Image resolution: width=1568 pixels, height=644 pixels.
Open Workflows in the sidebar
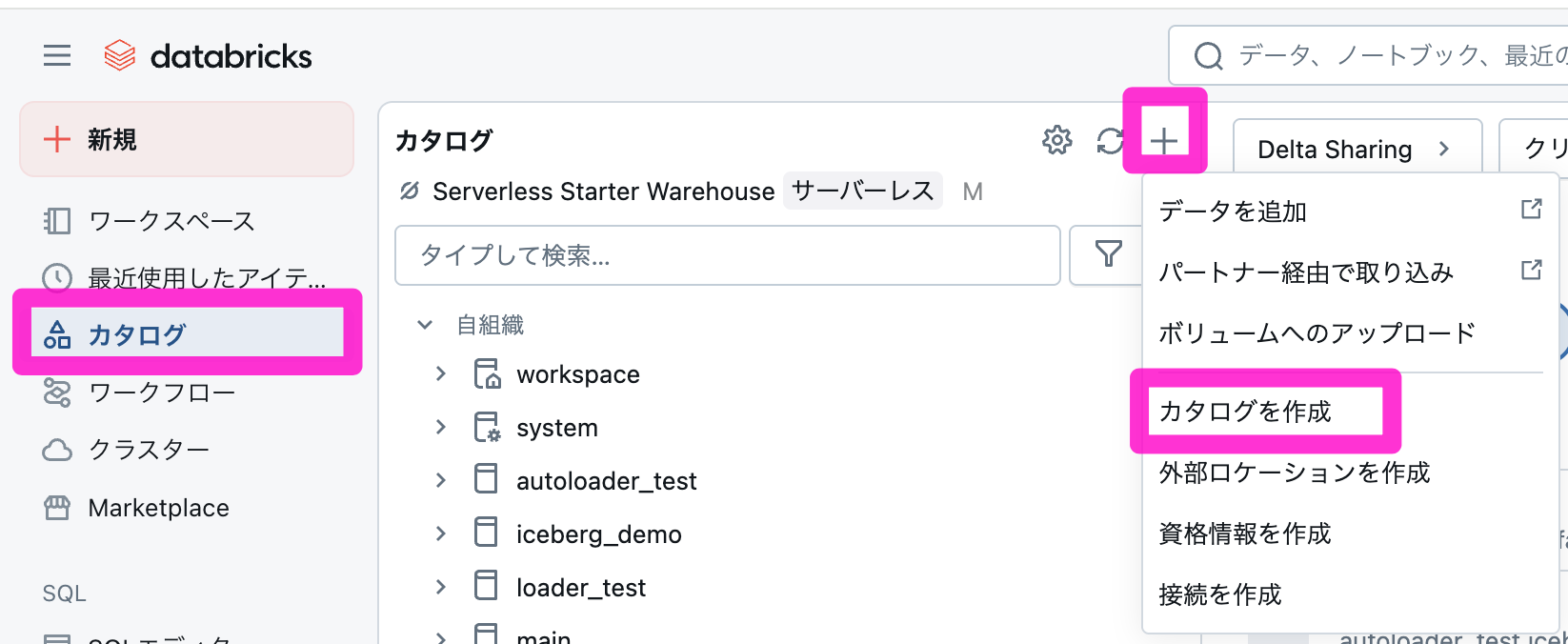pos(161,392)
